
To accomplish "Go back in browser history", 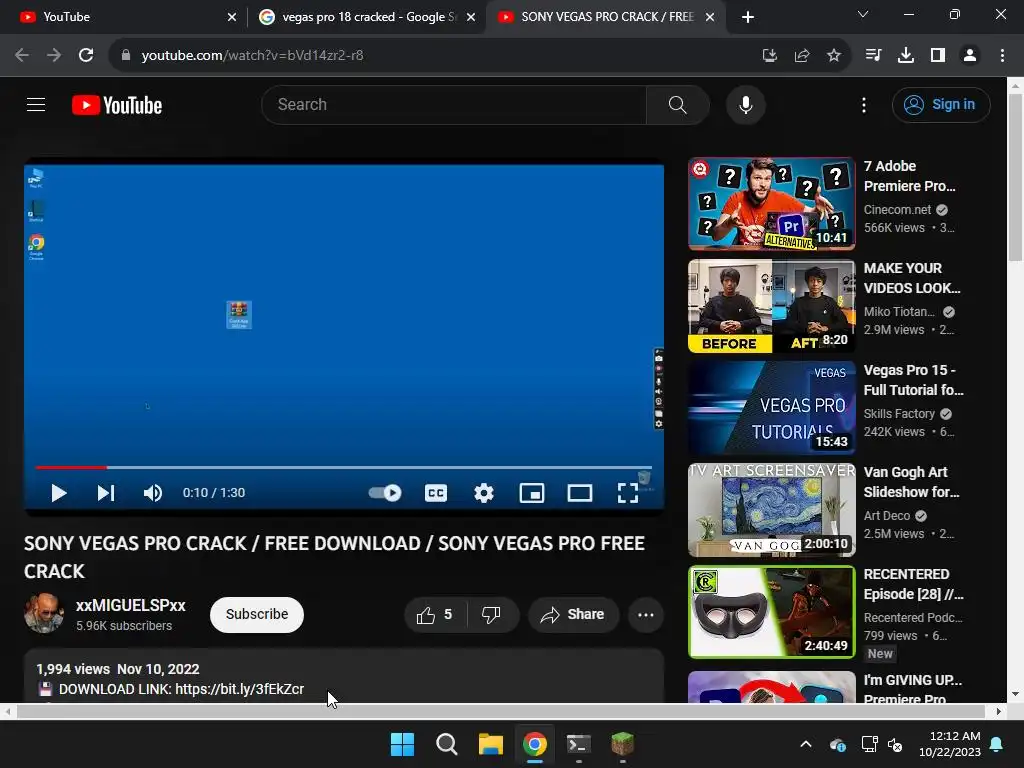I will click(x=22, y=56).
